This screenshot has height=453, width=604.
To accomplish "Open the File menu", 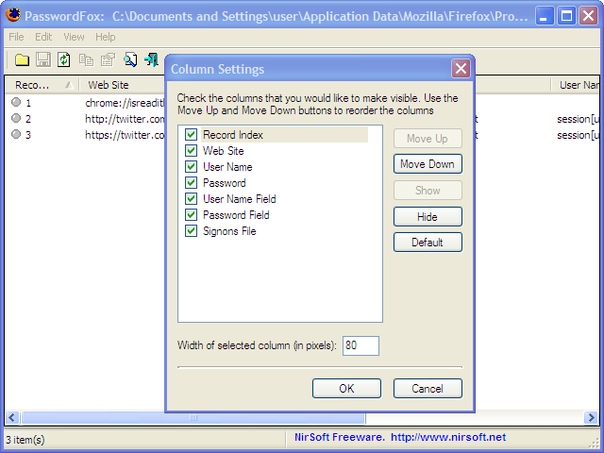I will click(16, 37).
